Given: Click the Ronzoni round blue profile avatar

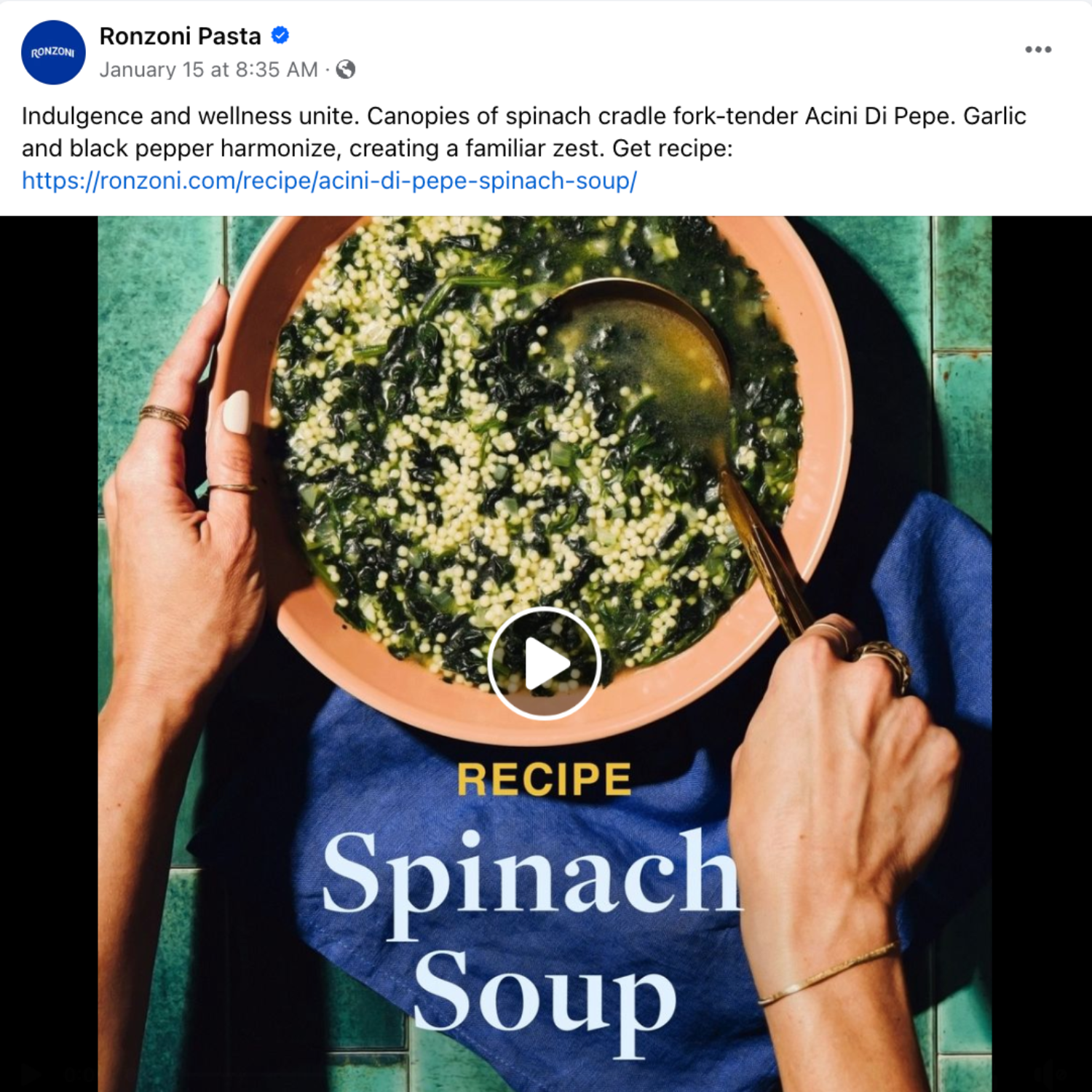Looking at the screenshot, I should click(53, 52).
